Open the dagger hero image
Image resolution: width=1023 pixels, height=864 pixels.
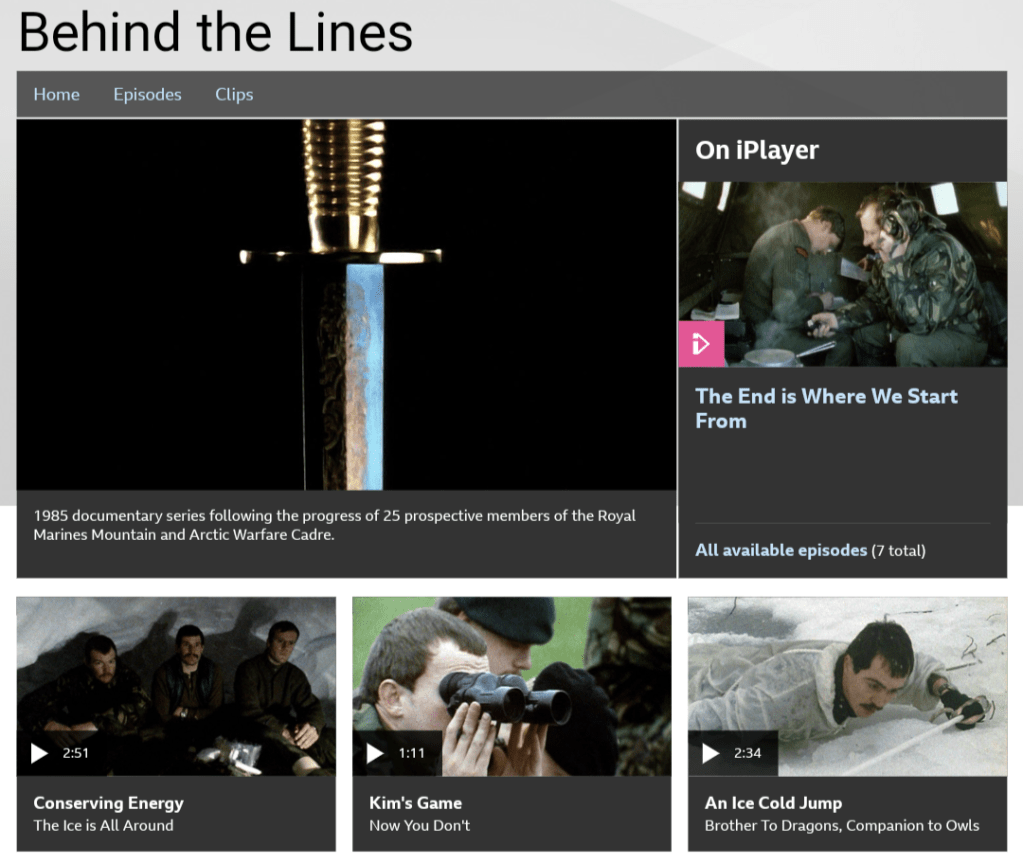point(346,305)
